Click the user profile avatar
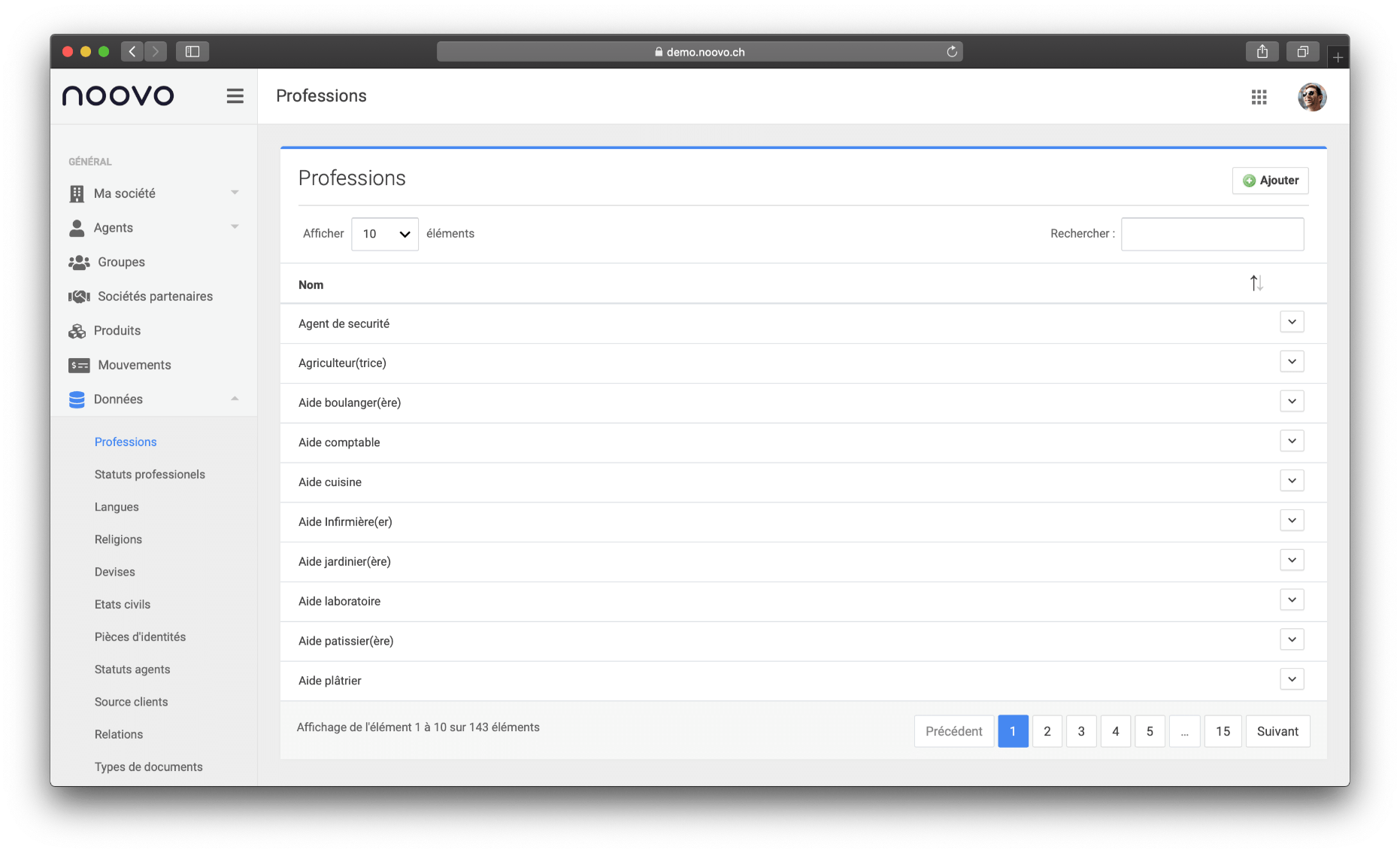The width and height of the screenshot is (1400, 853). click(x=1311, y=97)
